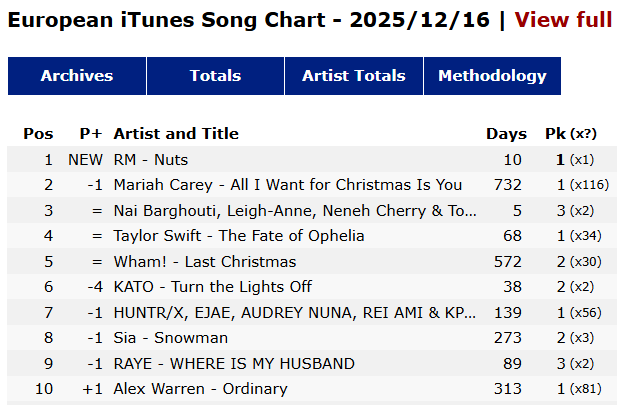Click the RM - Nuts song entry
The image size is (617, 405).
(151, 159)
